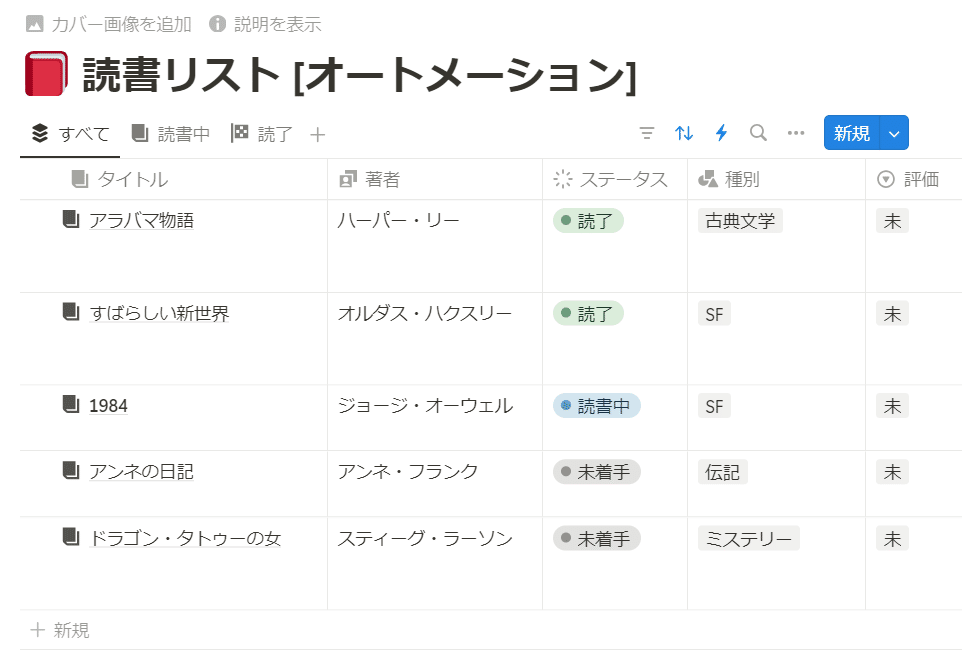Switch to the 読了 view tab

[261, 134]
